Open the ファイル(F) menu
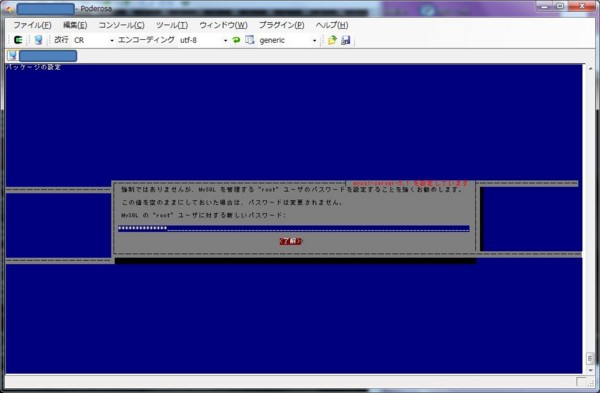600x393 pixels. coord(32,25)
